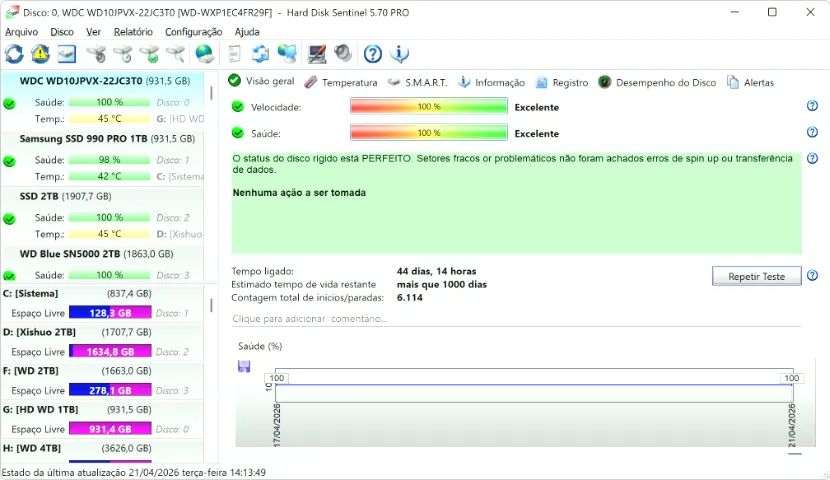Click the report document toolbar icon
This screenshot has width=830, height=480.
click(234, 53)
